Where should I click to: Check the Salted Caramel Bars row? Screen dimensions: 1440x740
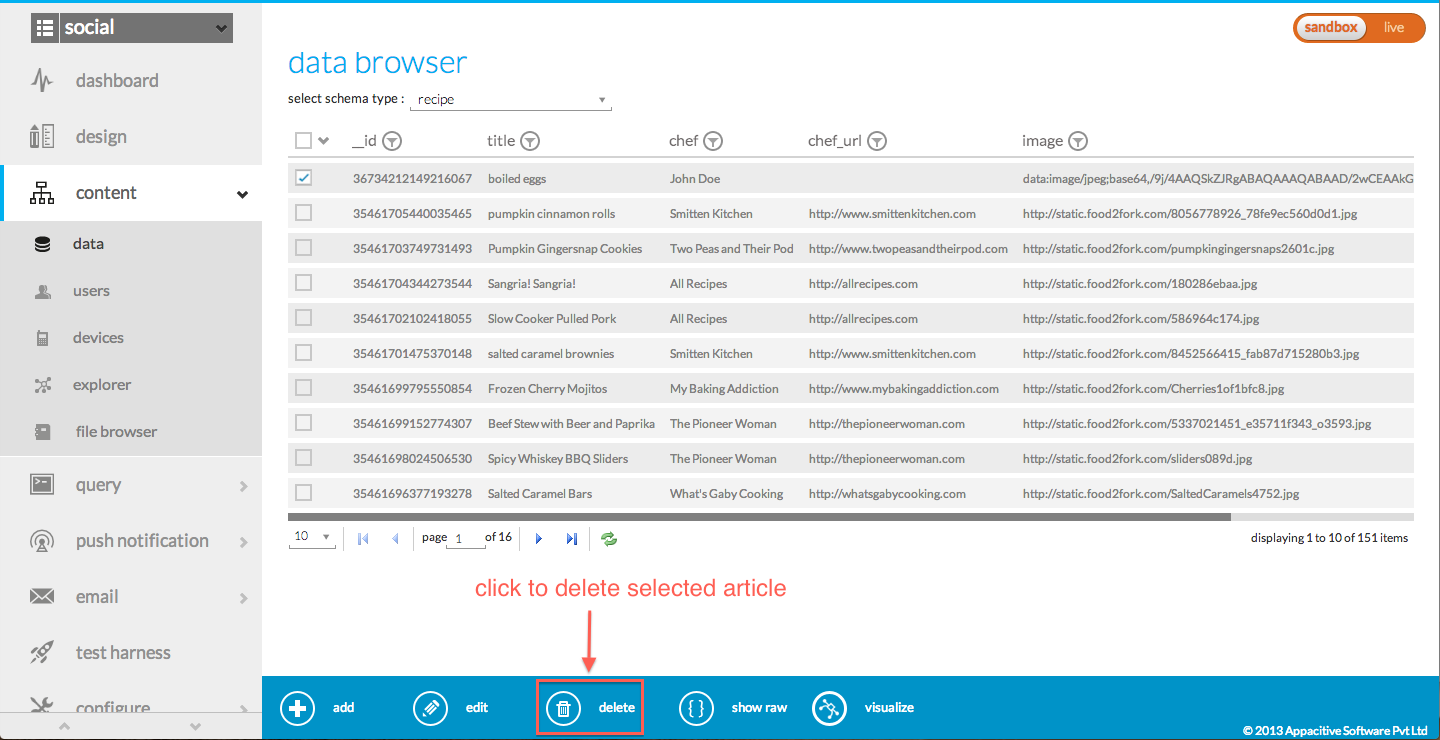pyautogui.click(x=304, y=493)
